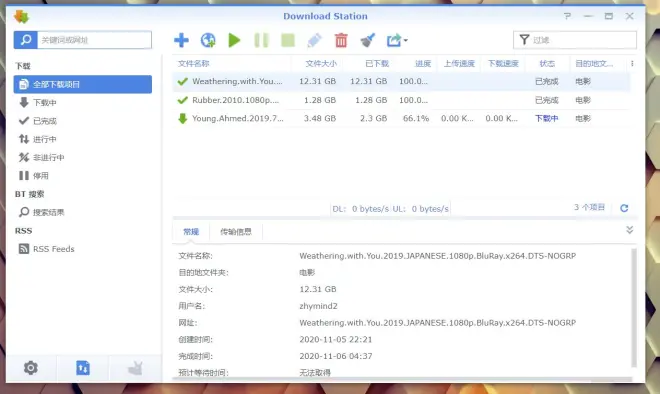The image size is (660, 394).
Task: Select the Young.Ahmed.2019 download row
Action: (x=401, y=118)
